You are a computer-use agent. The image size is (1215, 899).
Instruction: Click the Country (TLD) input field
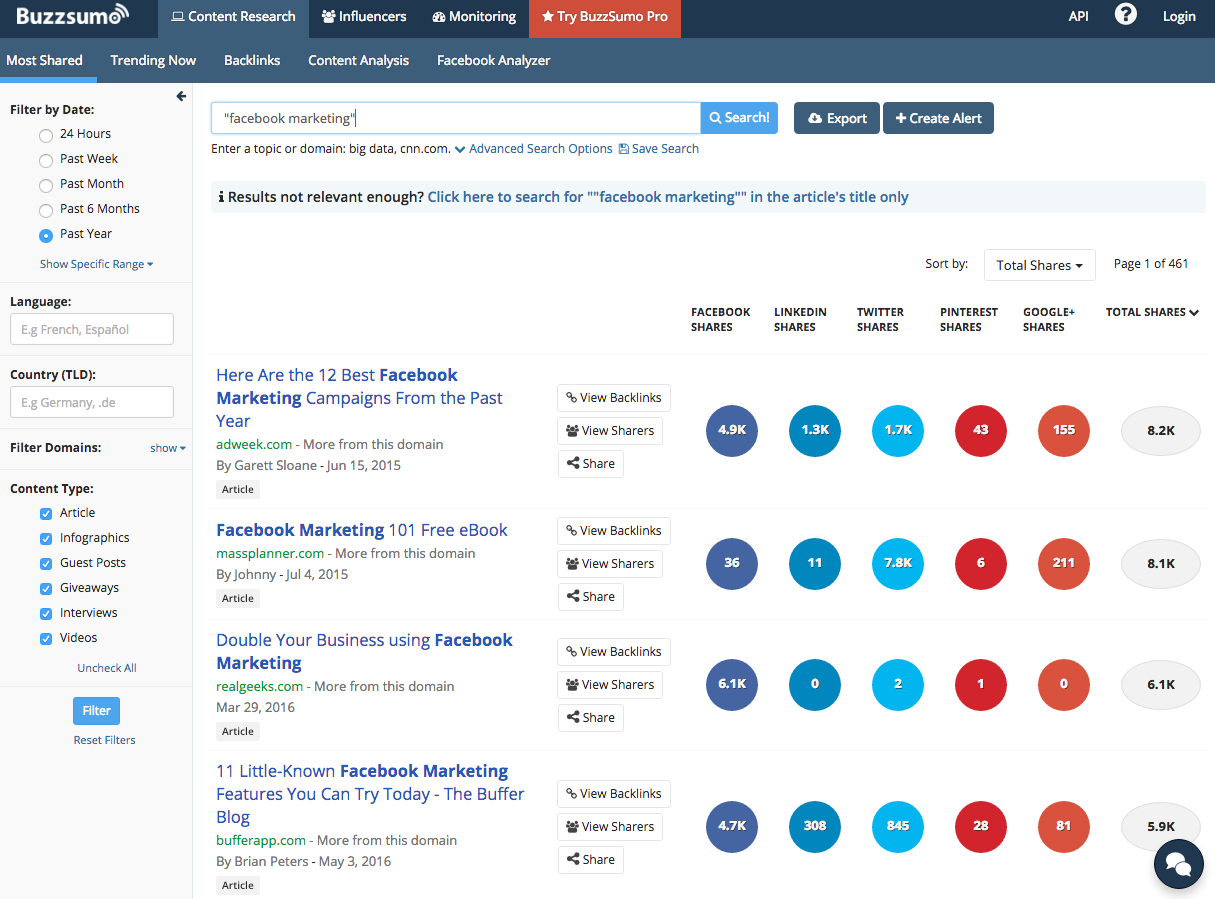tap(92, 402)
